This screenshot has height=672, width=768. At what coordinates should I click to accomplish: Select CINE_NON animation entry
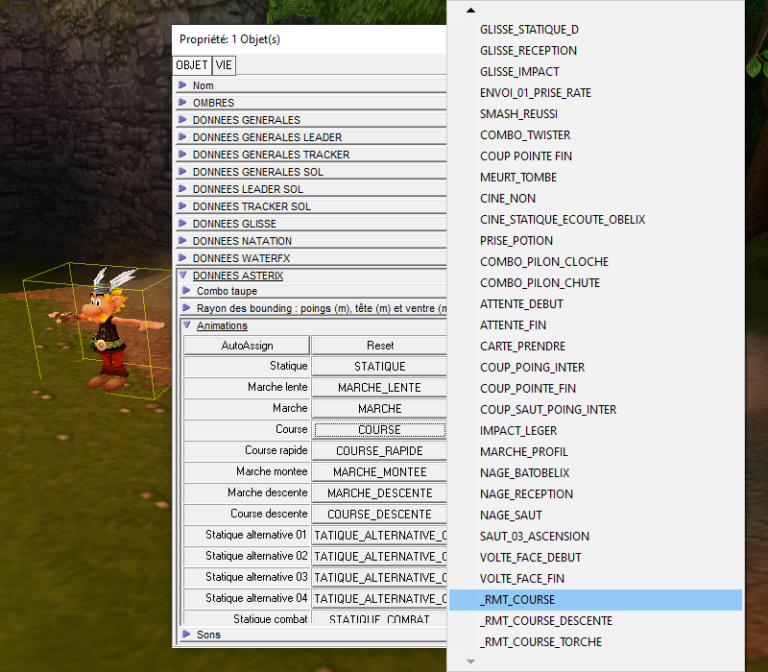pyautogui.click(x=596, y=198)
